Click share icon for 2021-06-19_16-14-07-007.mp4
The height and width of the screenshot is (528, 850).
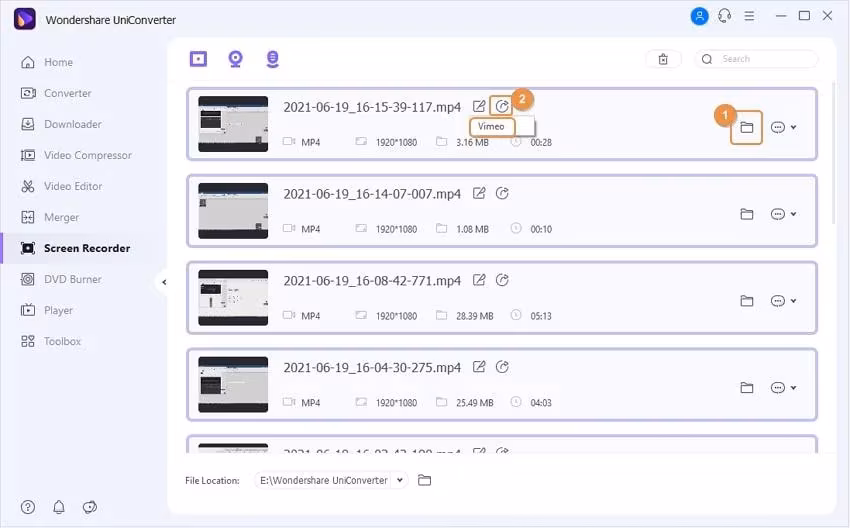(502, 193)
